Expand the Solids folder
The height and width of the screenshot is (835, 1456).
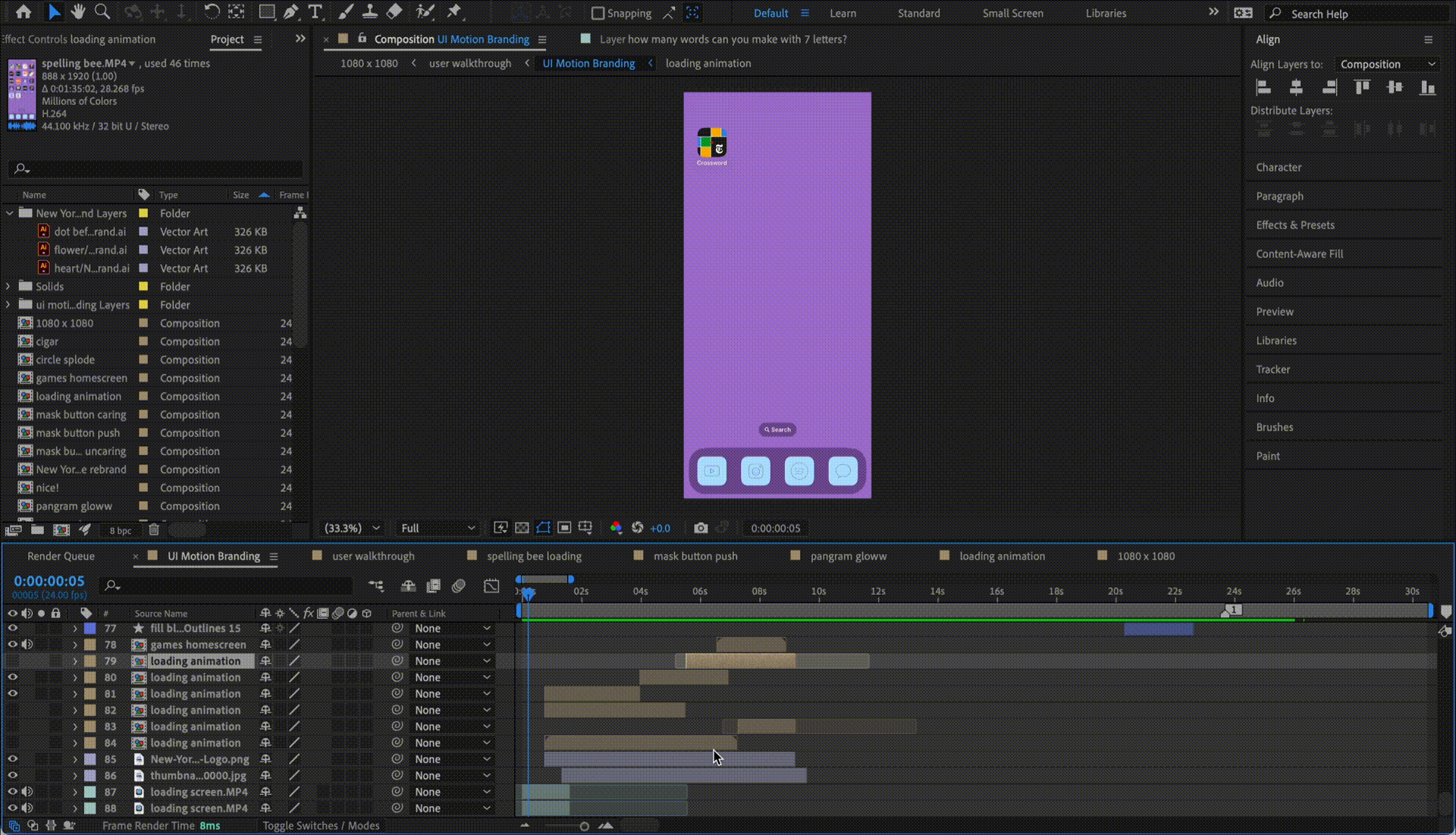pyautogui.click(x=8, y=286)
